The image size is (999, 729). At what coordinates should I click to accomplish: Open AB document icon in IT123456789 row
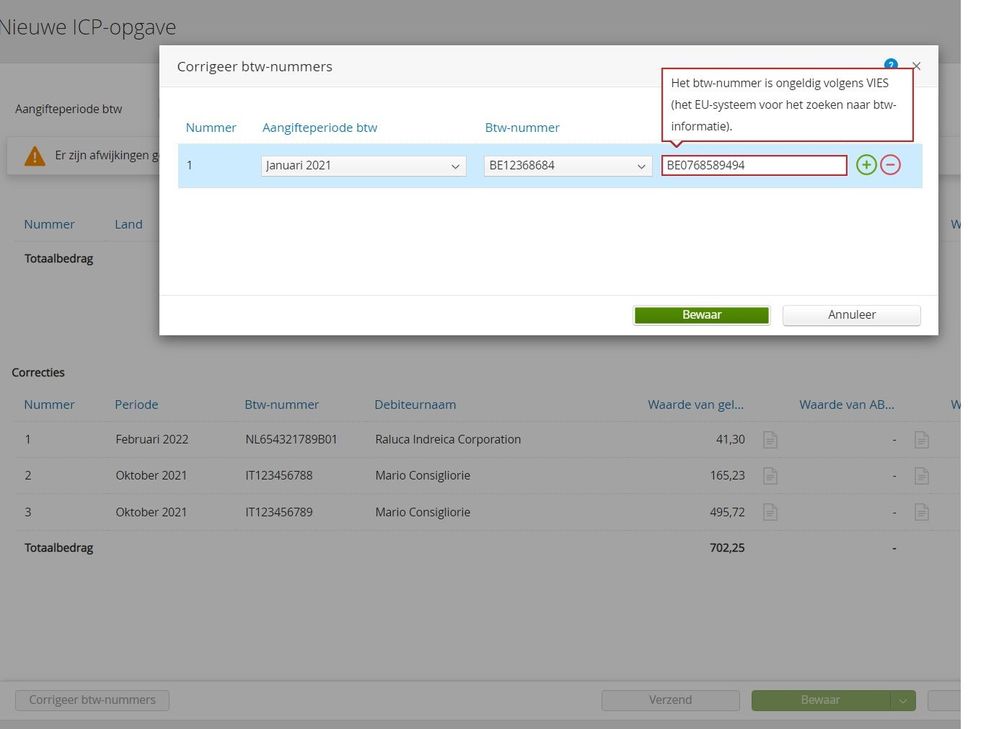[x=921, y=512]
